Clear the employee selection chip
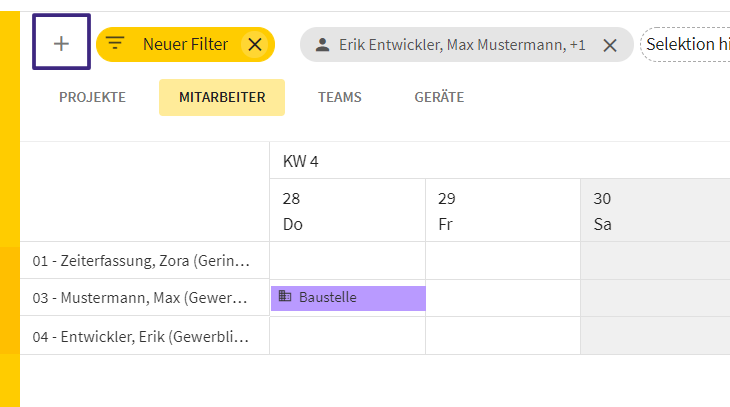730x407 pixels. tap(610, 45)
